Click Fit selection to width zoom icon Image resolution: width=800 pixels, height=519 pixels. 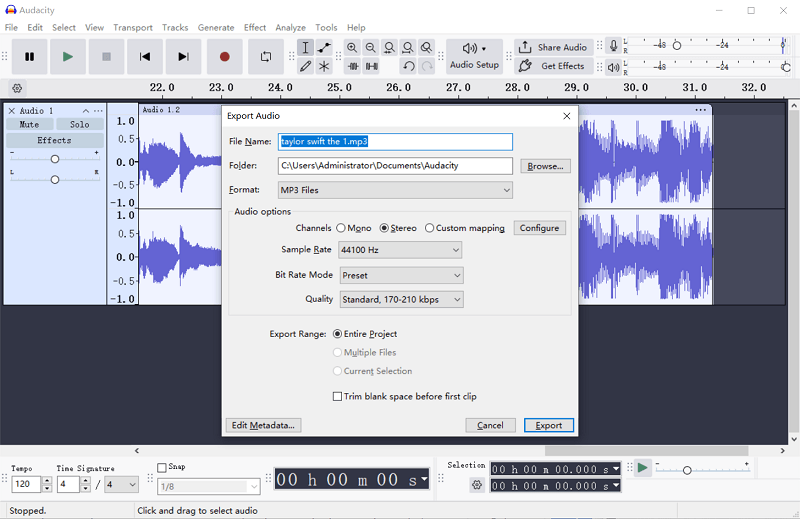[389, 47]
